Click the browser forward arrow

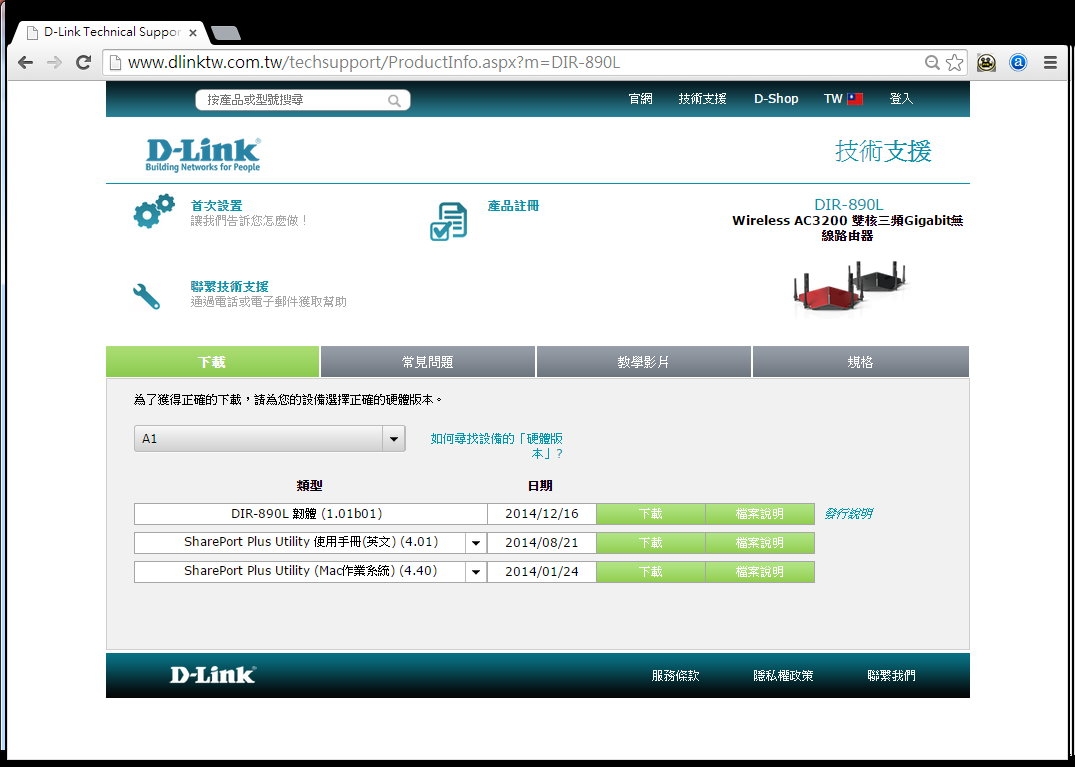tap(54, 62)
